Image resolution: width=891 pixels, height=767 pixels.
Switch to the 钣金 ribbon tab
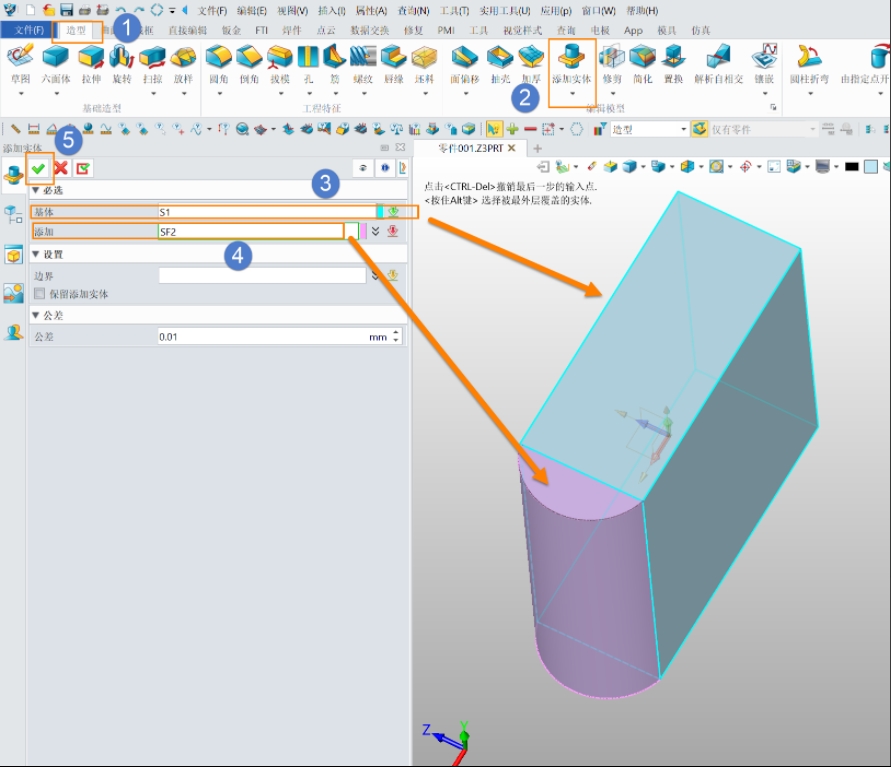(231, 30)
